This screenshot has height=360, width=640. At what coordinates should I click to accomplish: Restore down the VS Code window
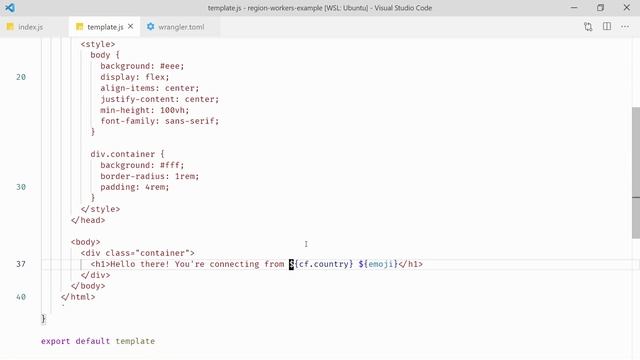point(600,8)
